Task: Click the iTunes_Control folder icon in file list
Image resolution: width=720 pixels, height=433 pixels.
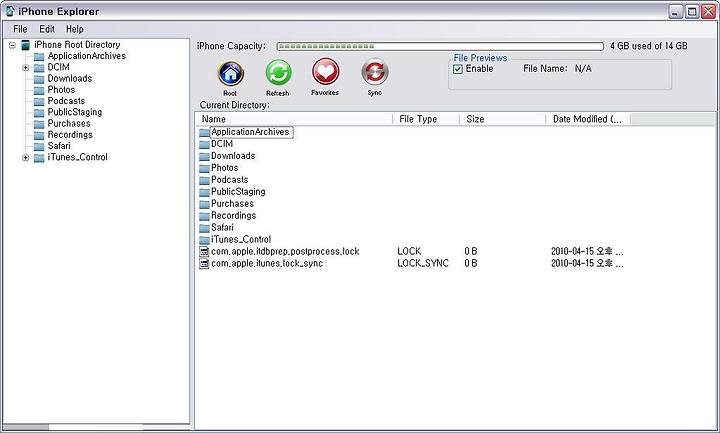Action: pos(204,240)
